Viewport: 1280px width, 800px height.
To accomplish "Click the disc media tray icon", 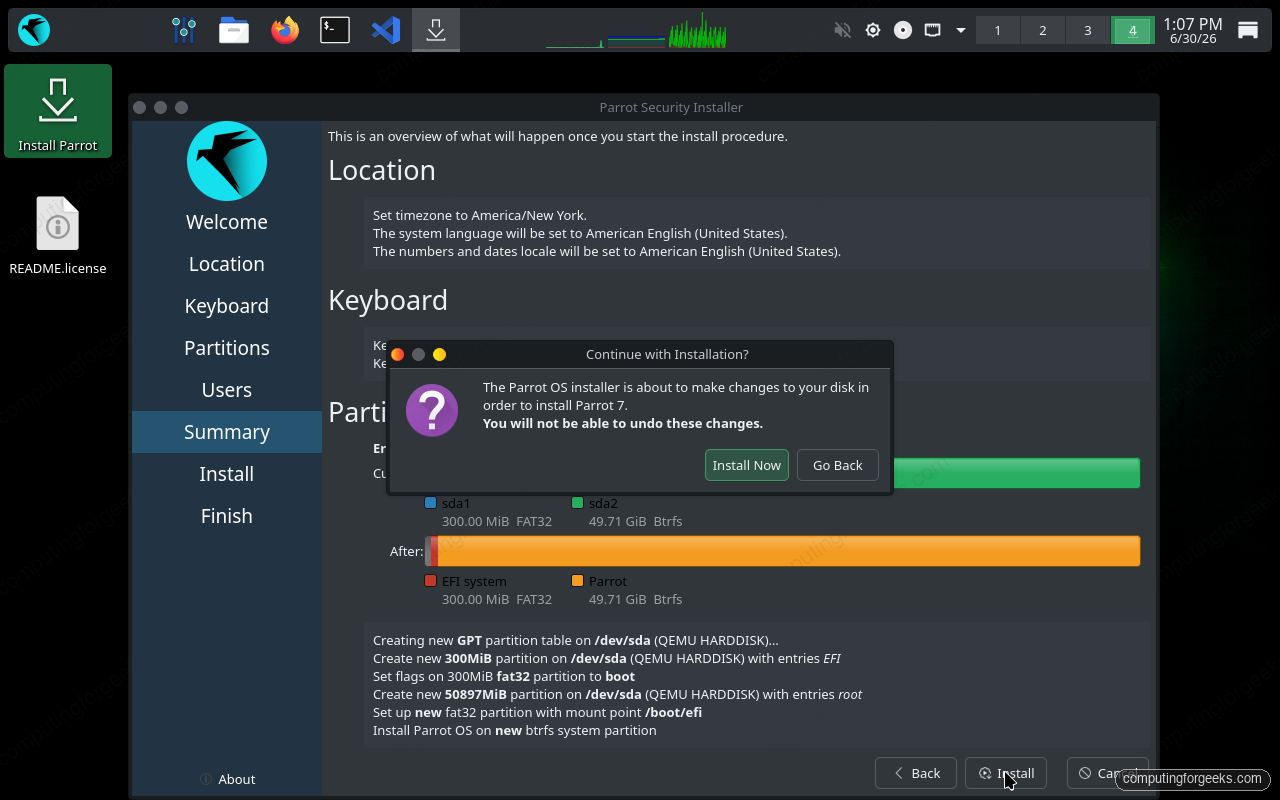I will click(x=903, y=30).
